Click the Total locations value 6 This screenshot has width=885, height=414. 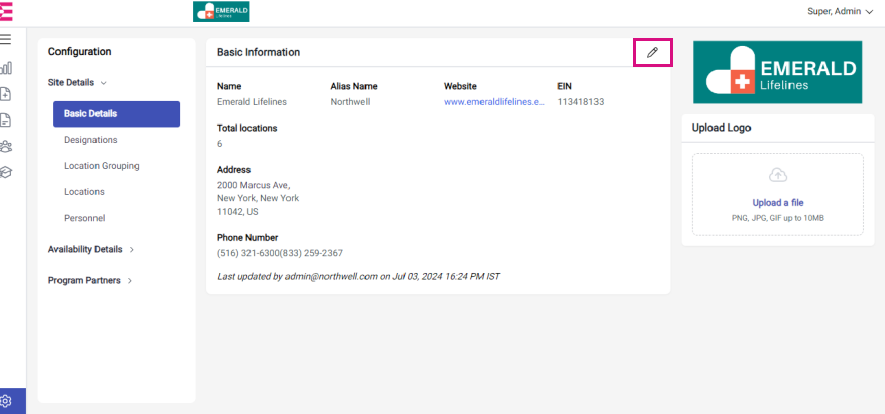coord(220,144)
